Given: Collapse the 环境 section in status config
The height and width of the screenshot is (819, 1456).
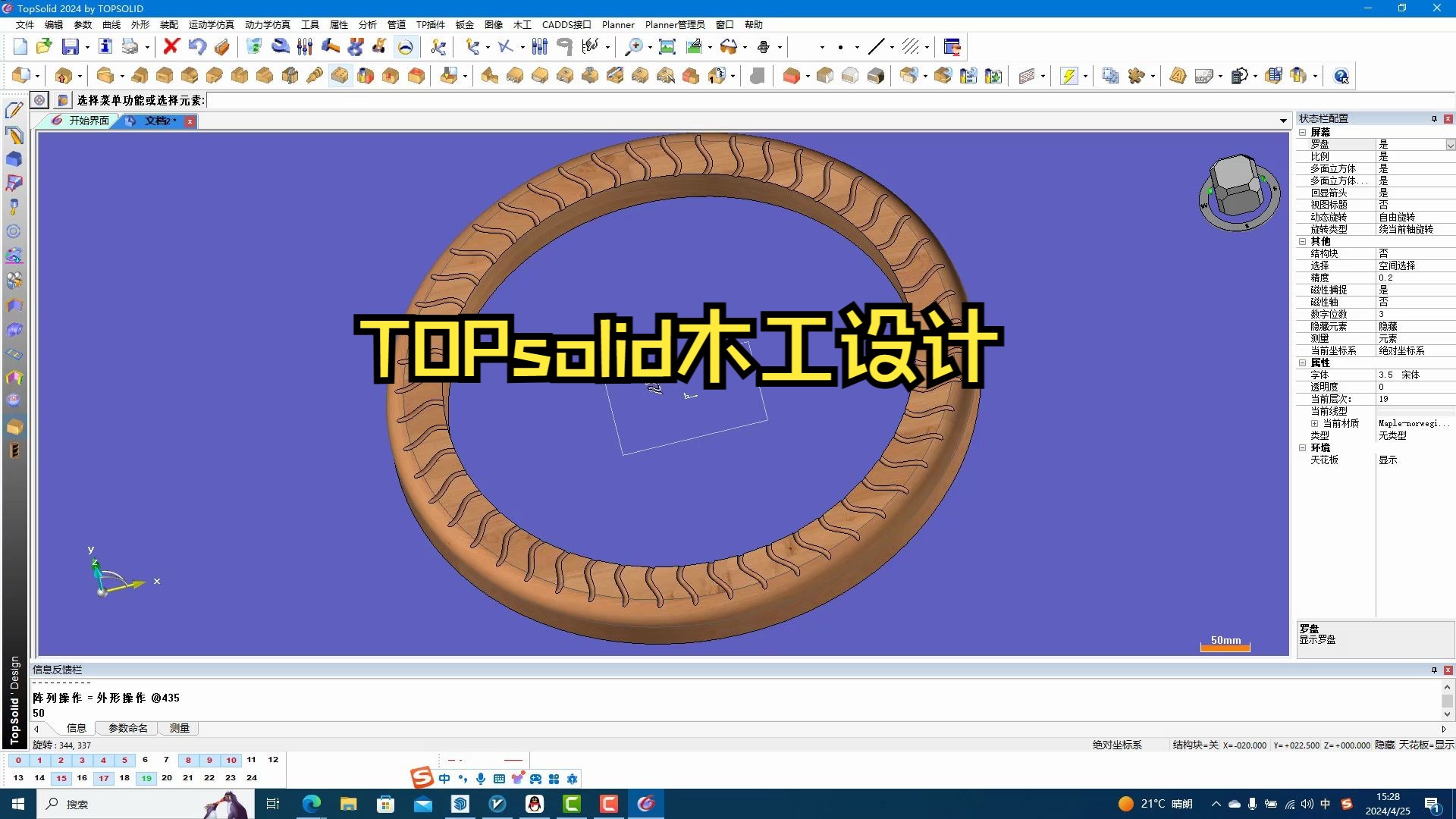Looking at the screenshot, I should tap(1302, 447).
